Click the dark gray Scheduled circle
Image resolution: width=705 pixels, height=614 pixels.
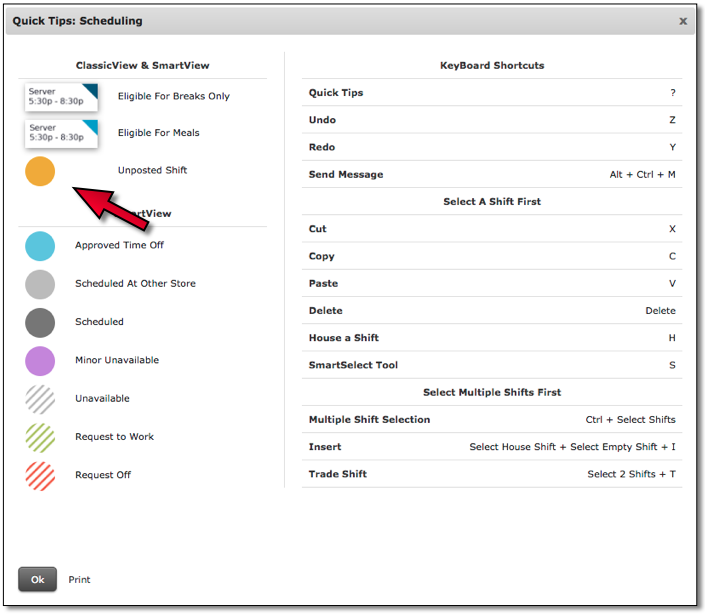point(40,322)
